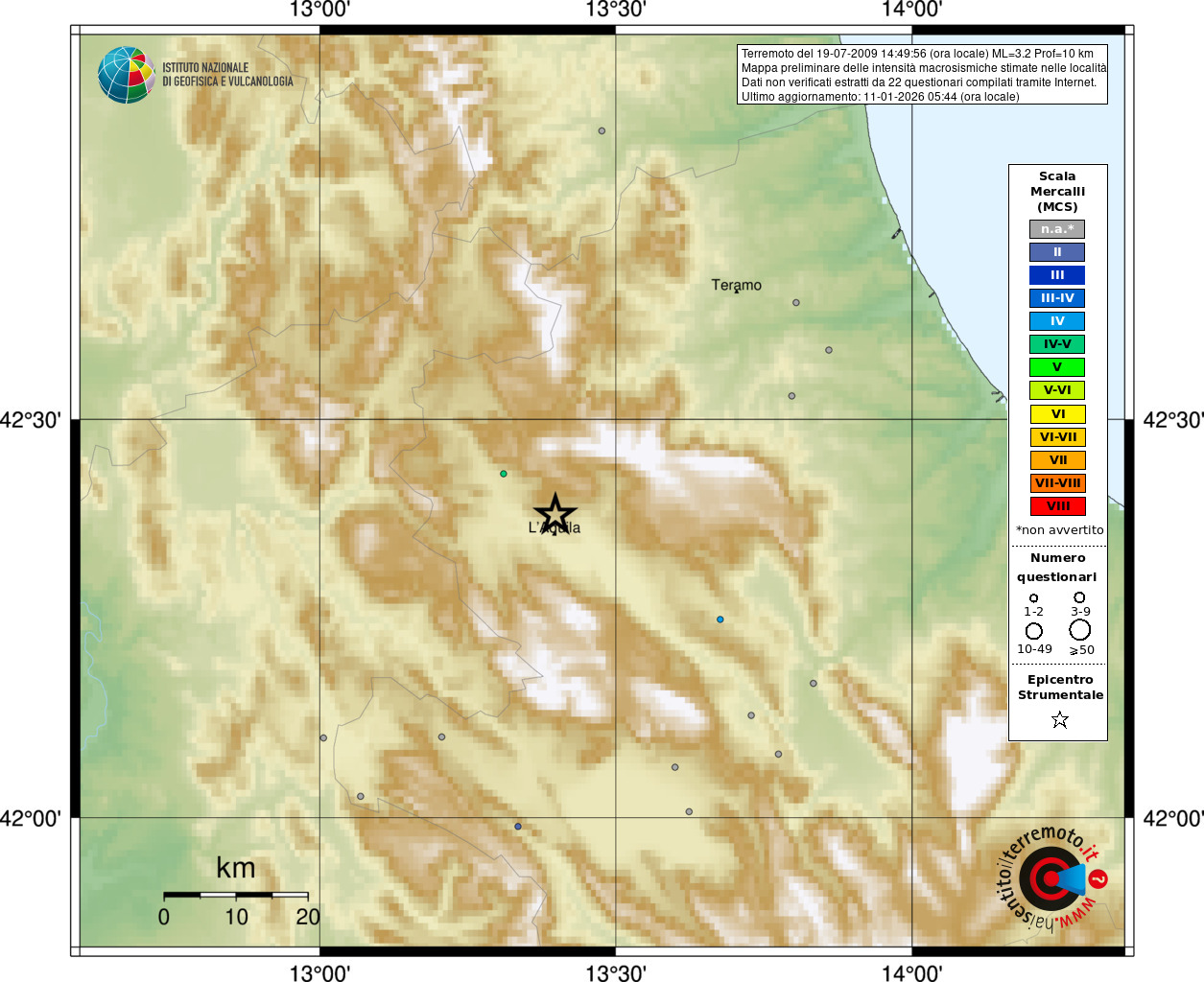1204x982 pixels.
Task: Select the VI yellow legend swatch
Action: pos(1057,414)
